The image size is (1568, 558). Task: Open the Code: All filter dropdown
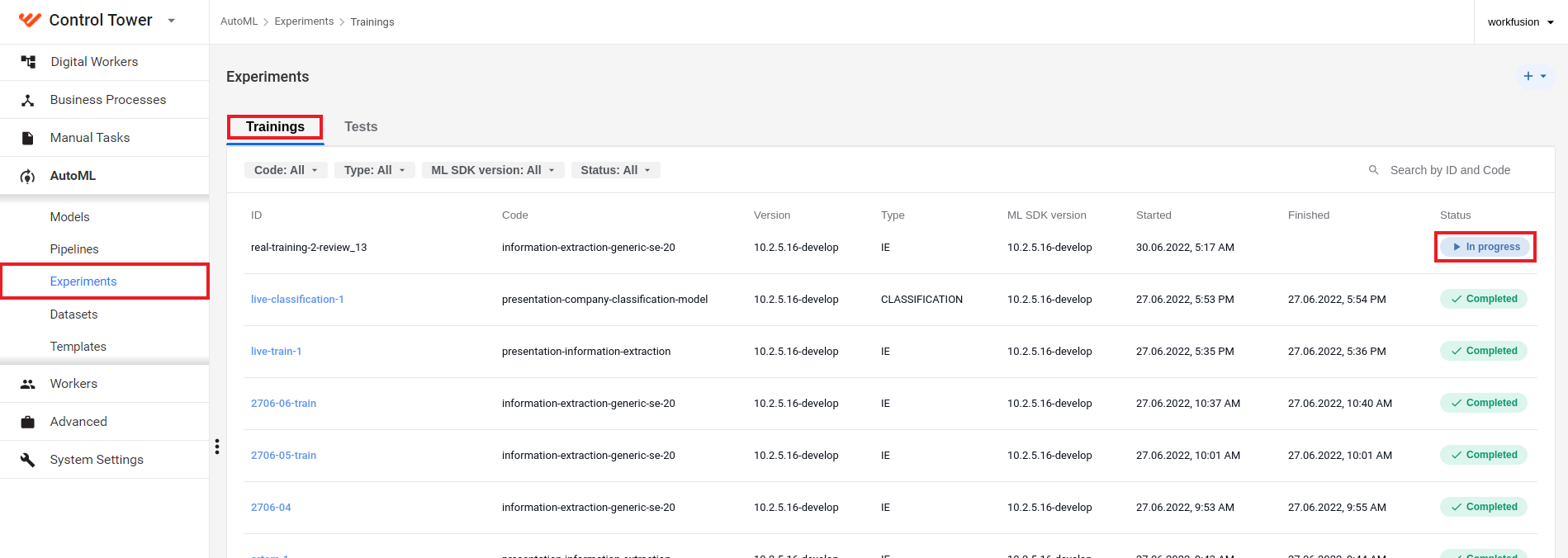pos(286,170)
